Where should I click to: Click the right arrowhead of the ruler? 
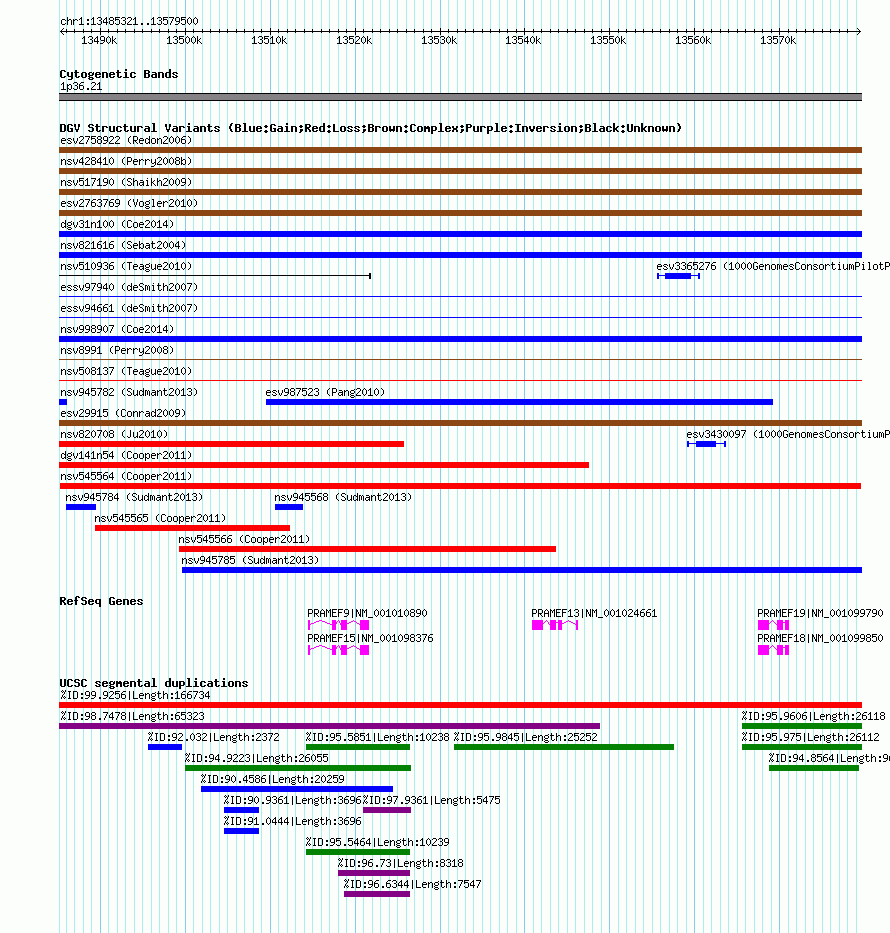click(858, 31)
